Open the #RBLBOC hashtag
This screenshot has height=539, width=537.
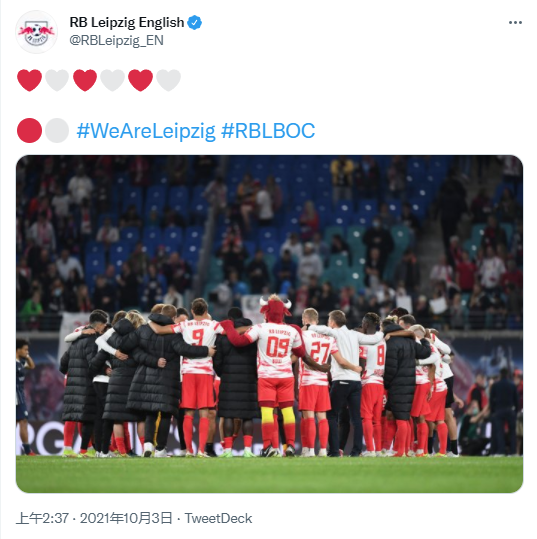coord(268,131)
